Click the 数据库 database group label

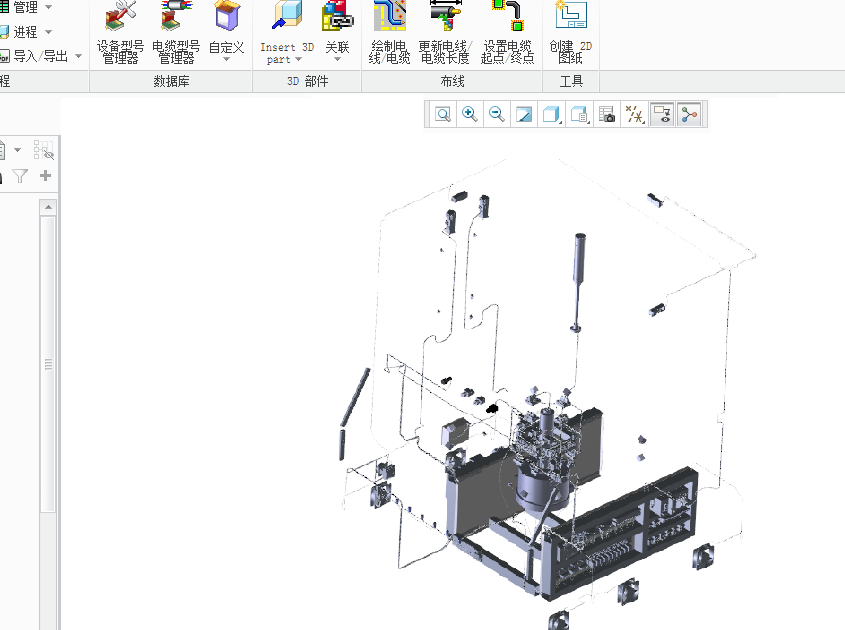click(171, 81)
